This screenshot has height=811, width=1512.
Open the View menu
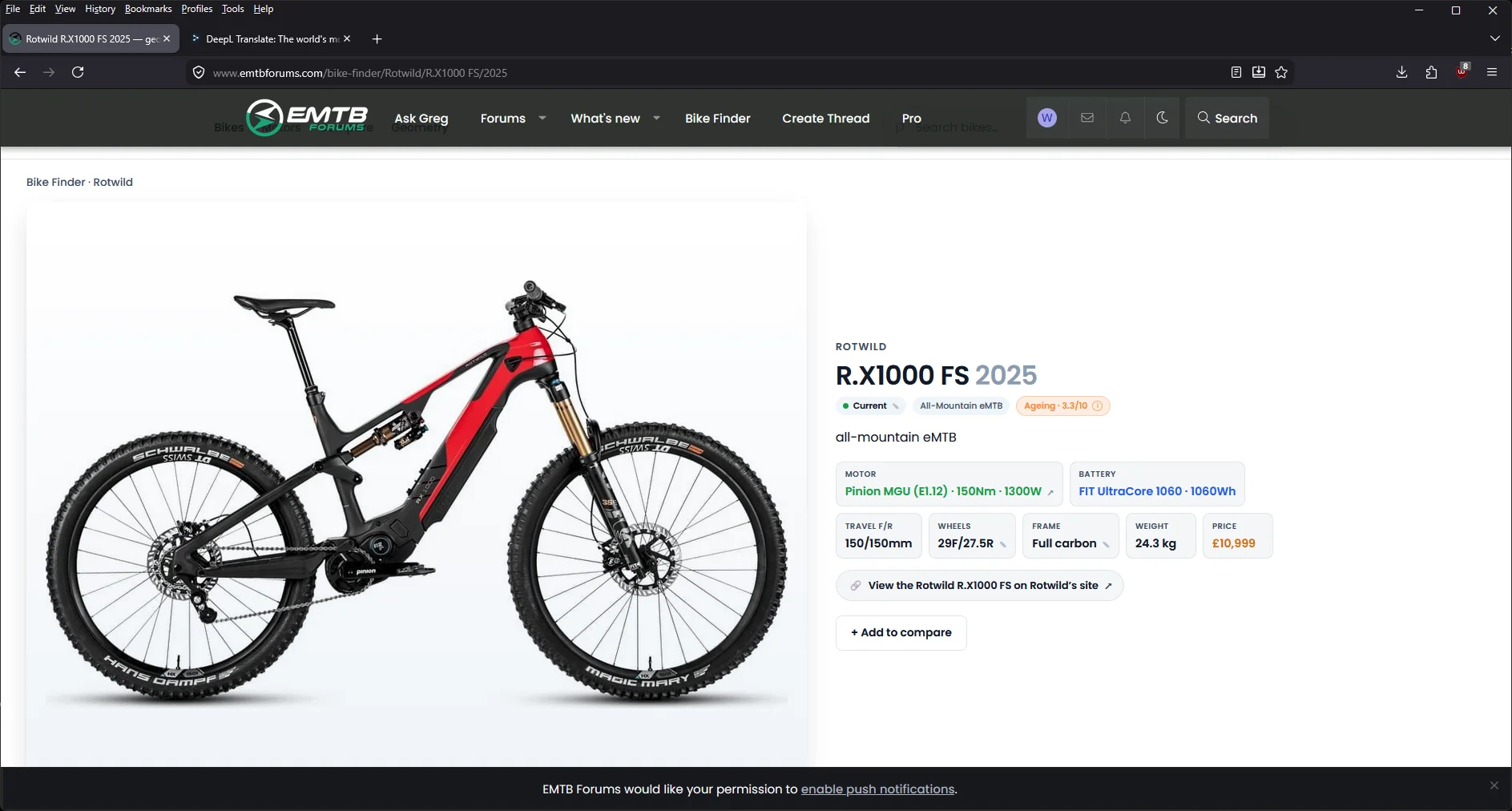coord(65,9)
